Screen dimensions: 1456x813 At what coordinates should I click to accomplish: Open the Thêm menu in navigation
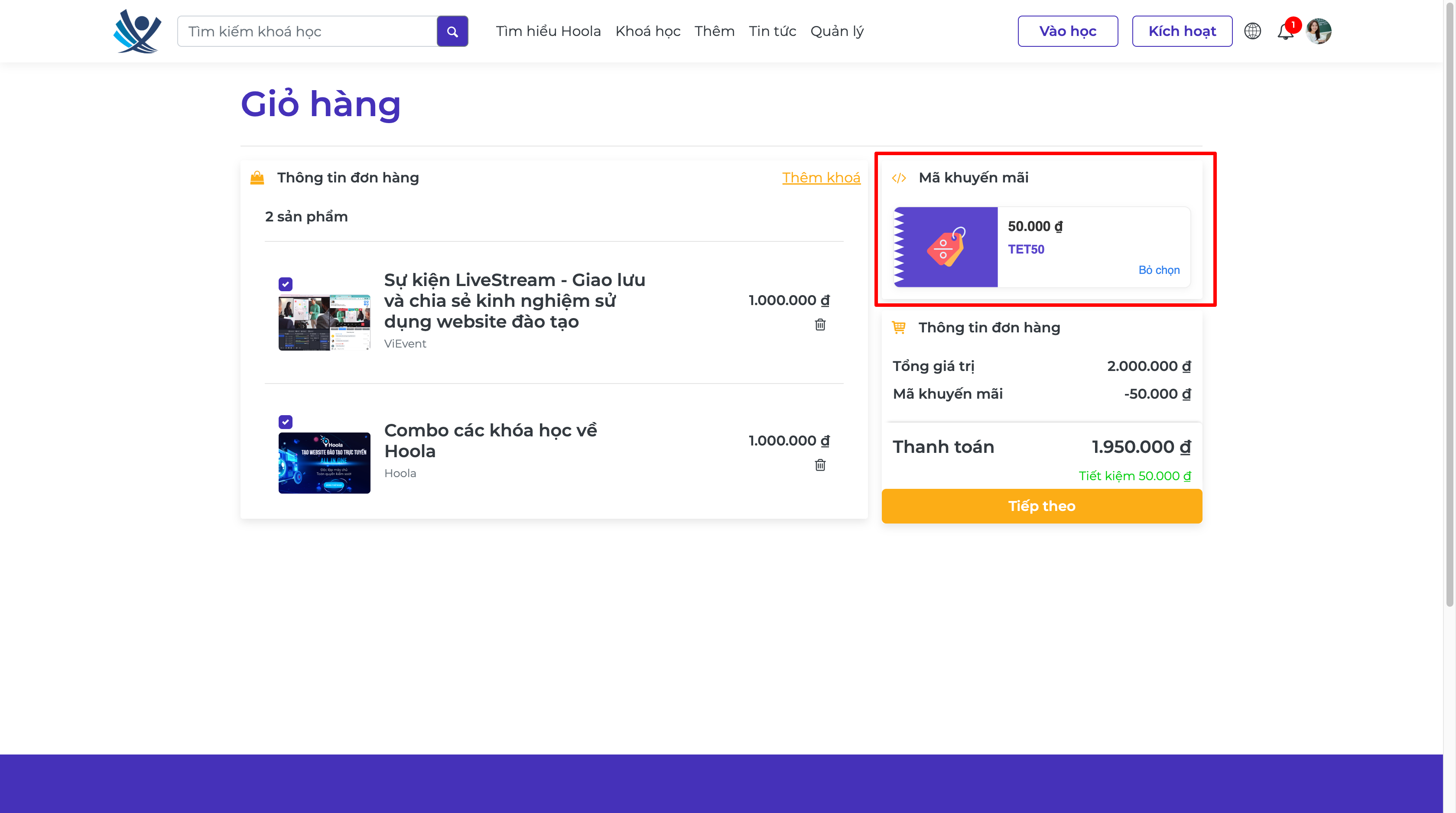(715, 31)
